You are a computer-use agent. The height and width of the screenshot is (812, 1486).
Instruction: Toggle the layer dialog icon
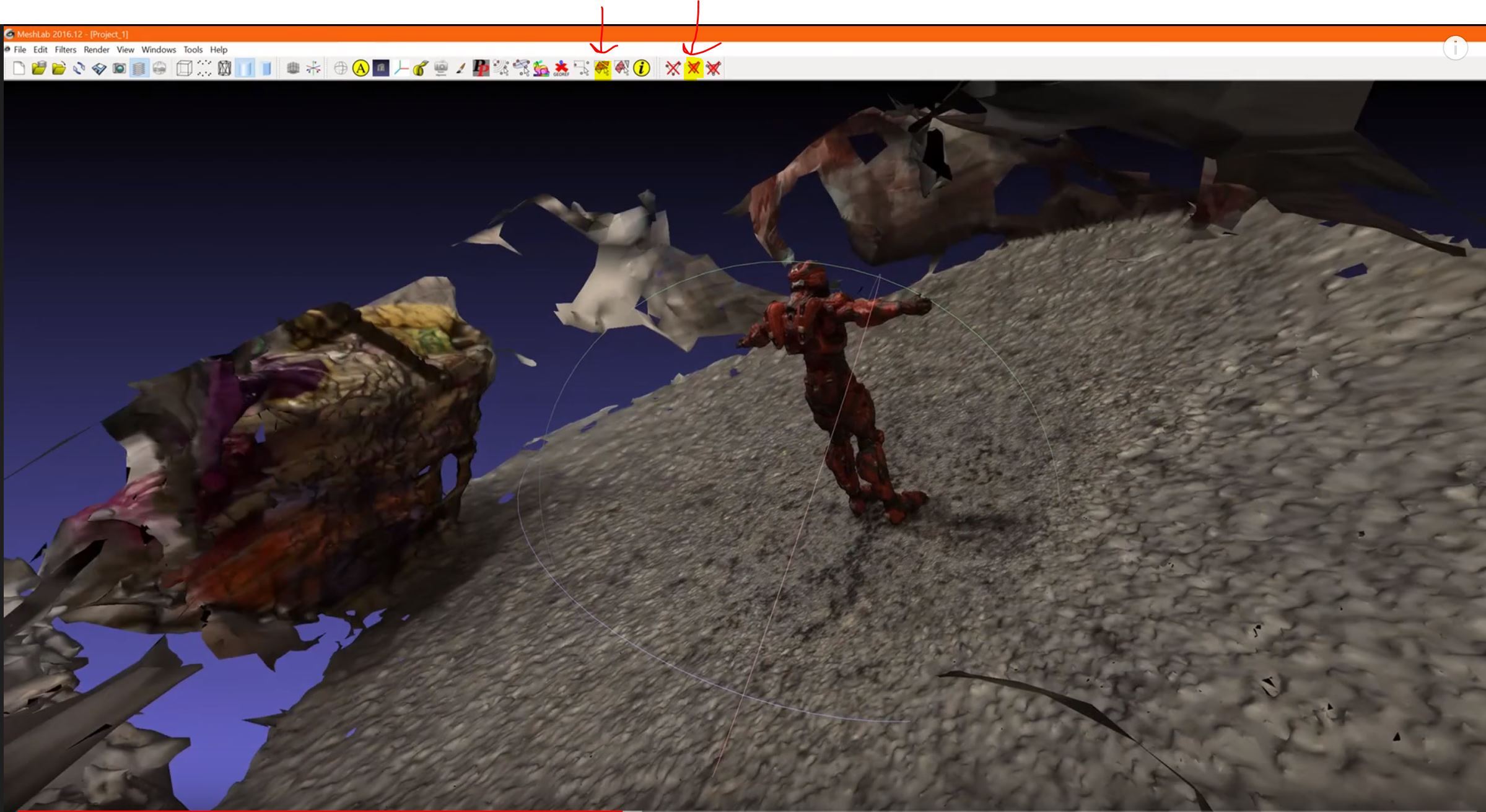click(139, 68)
